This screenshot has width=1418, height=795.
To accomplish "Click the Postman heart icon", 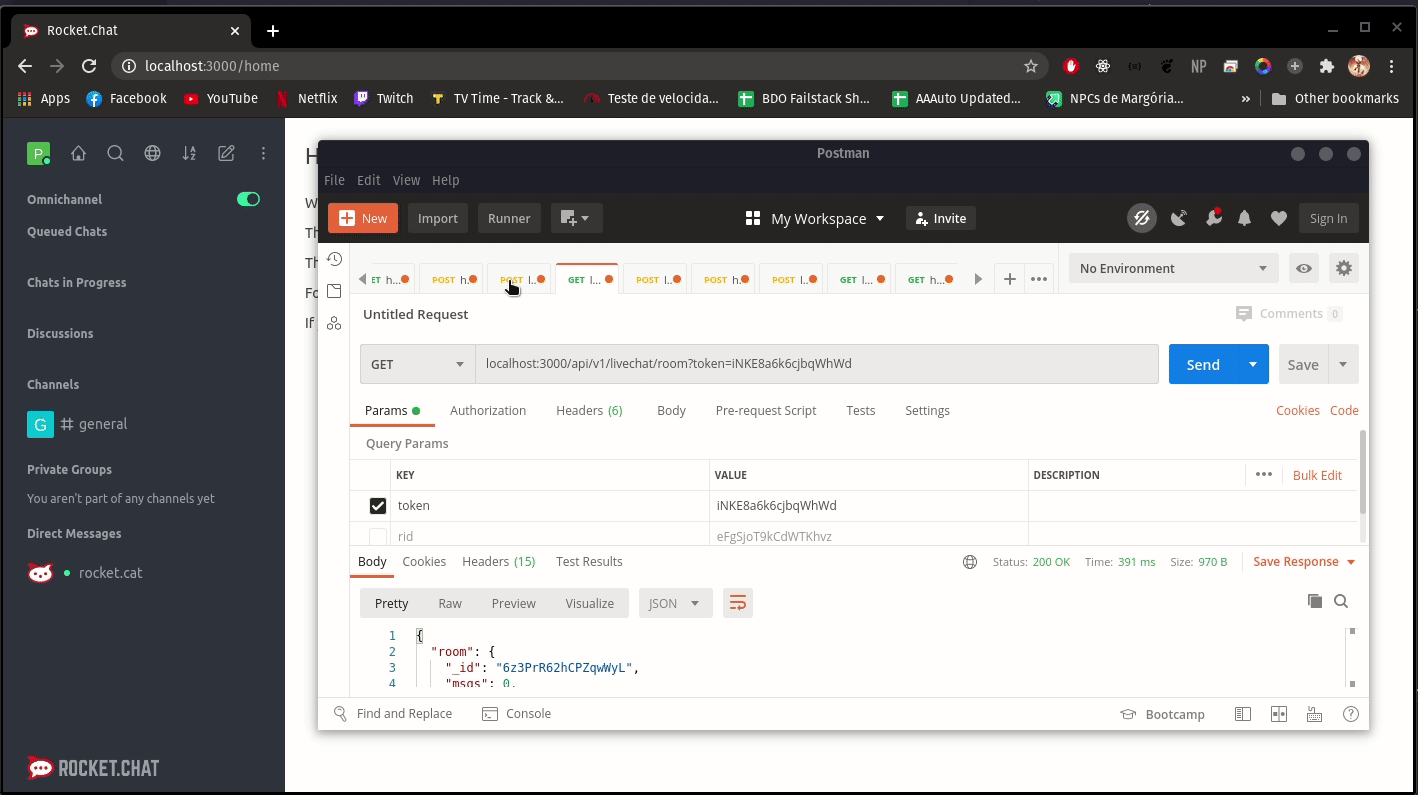I will pyautogui.click(x=1278, y=218).
